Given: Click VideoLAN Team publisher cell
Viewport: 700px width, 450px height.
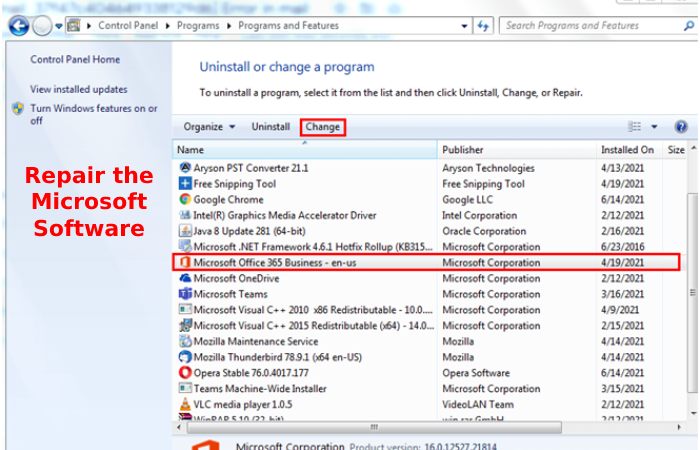Looking at the screenshot, I should (478, 404).
